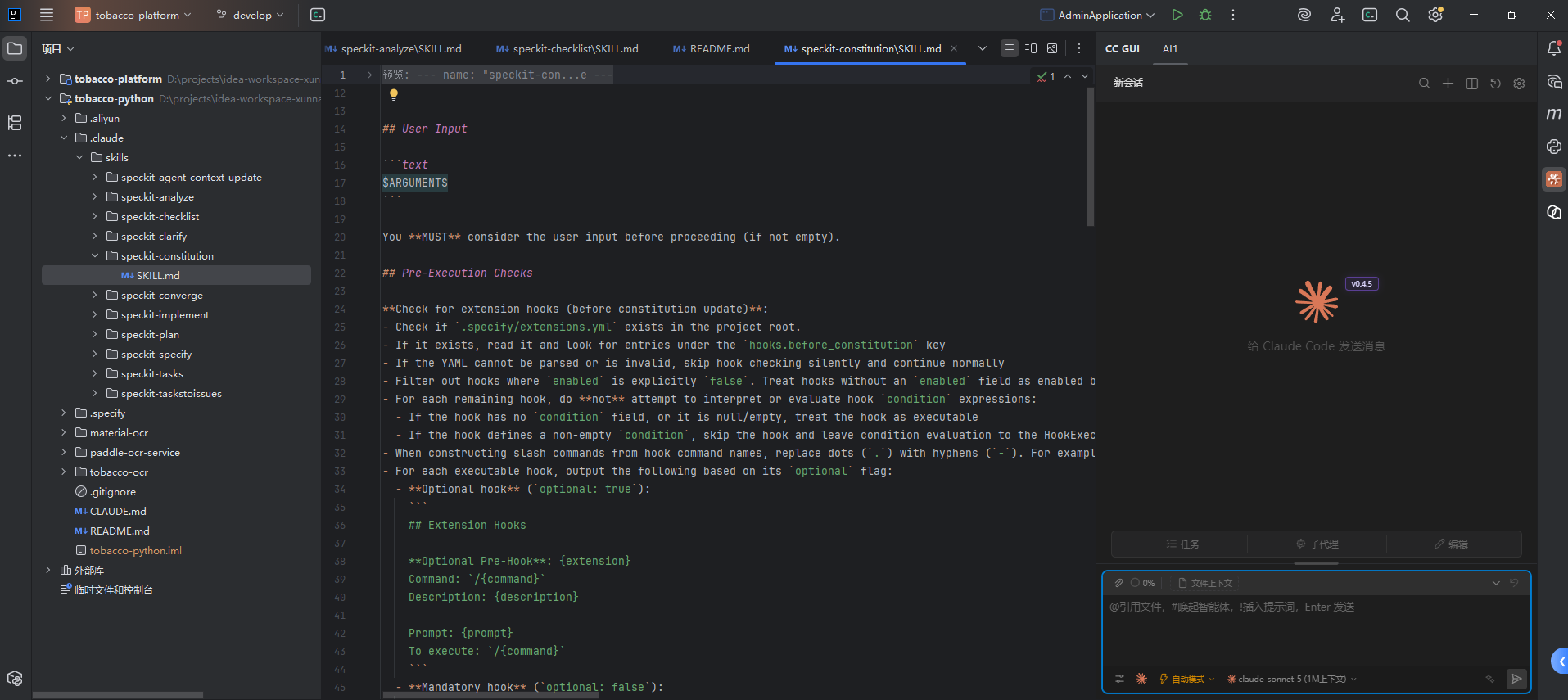Close the speckit-constitution\SKILL.md tab

(x=954, y=49)
